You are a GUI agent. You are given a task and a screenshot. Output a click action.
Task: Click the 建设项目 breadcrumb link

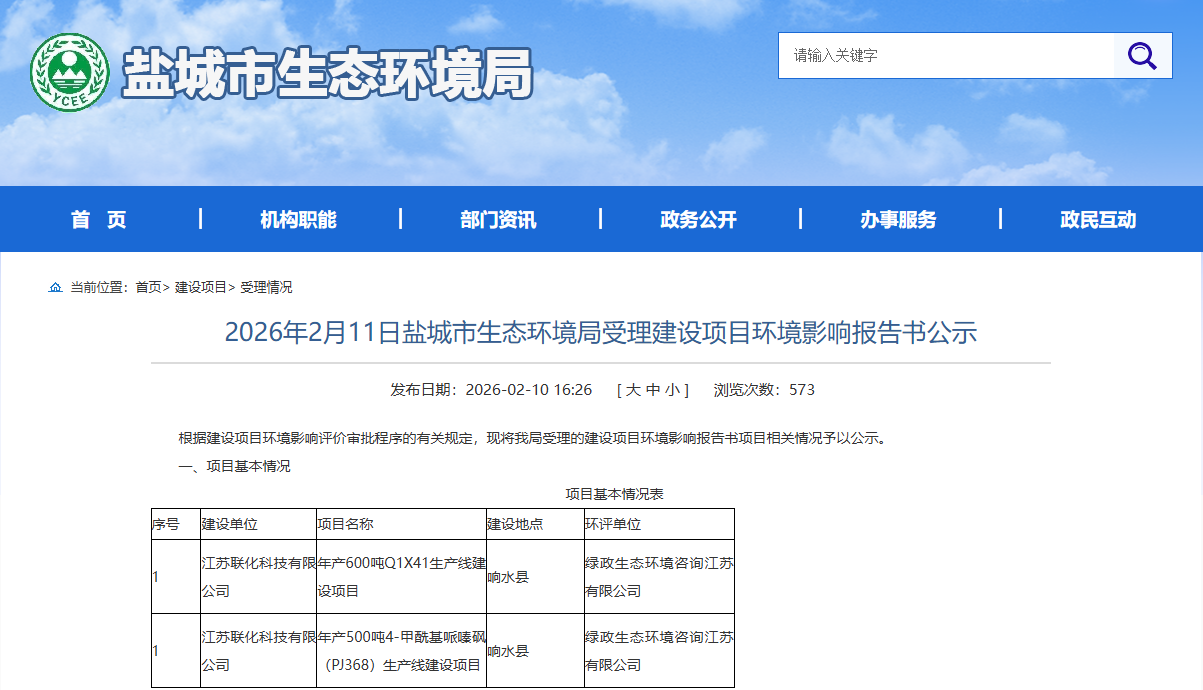click(x=201, y=288)
